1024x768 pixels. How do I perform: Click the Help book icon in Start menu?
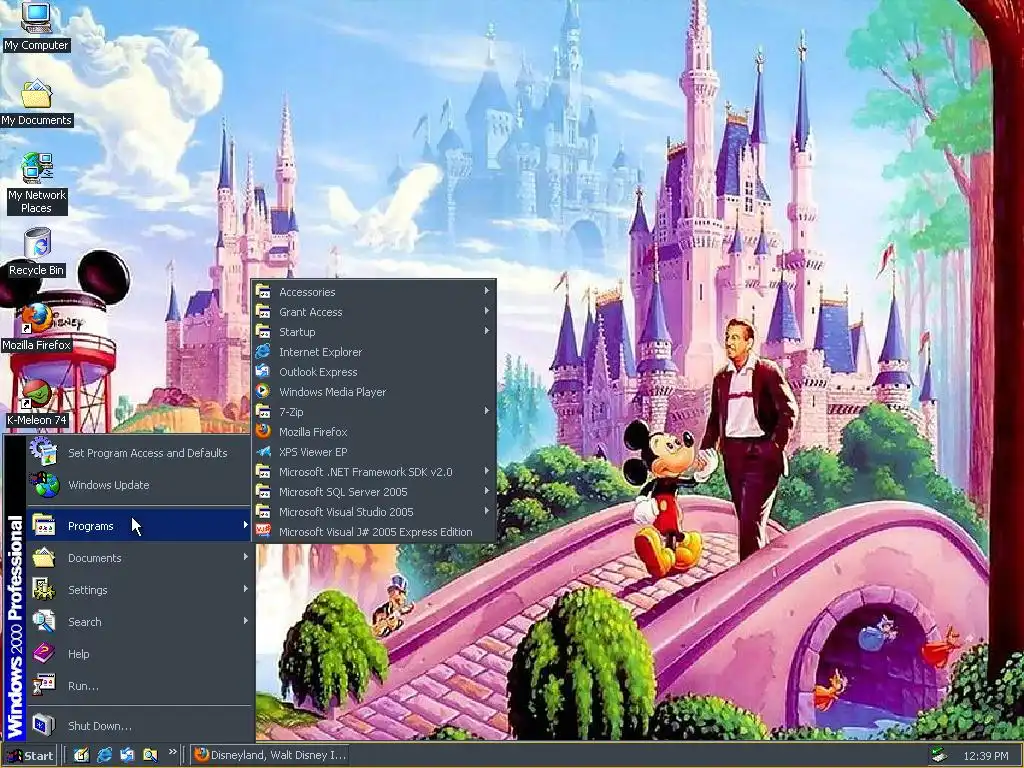tap(44, 653)
